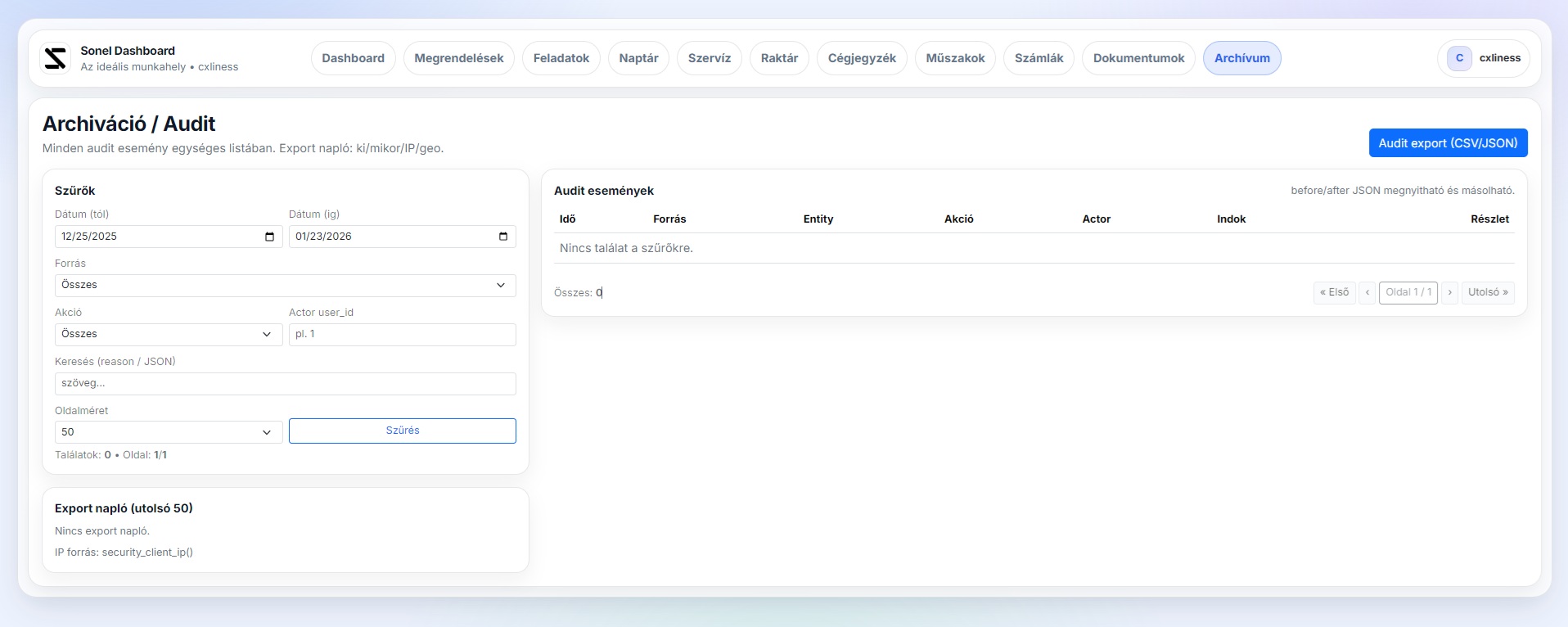
Task: Open calendar picker for Dátum (tól)
Action: [x=269, y=237]
